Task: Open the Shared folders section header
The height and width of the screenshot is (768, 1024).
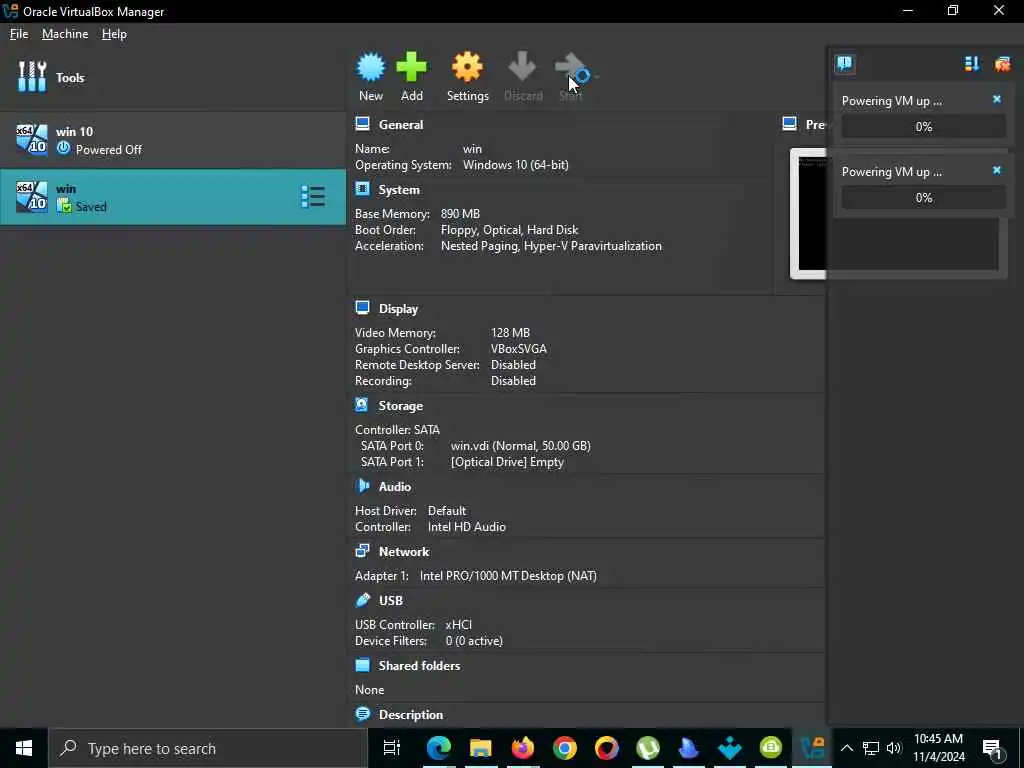Action: [x=419, y=666]
